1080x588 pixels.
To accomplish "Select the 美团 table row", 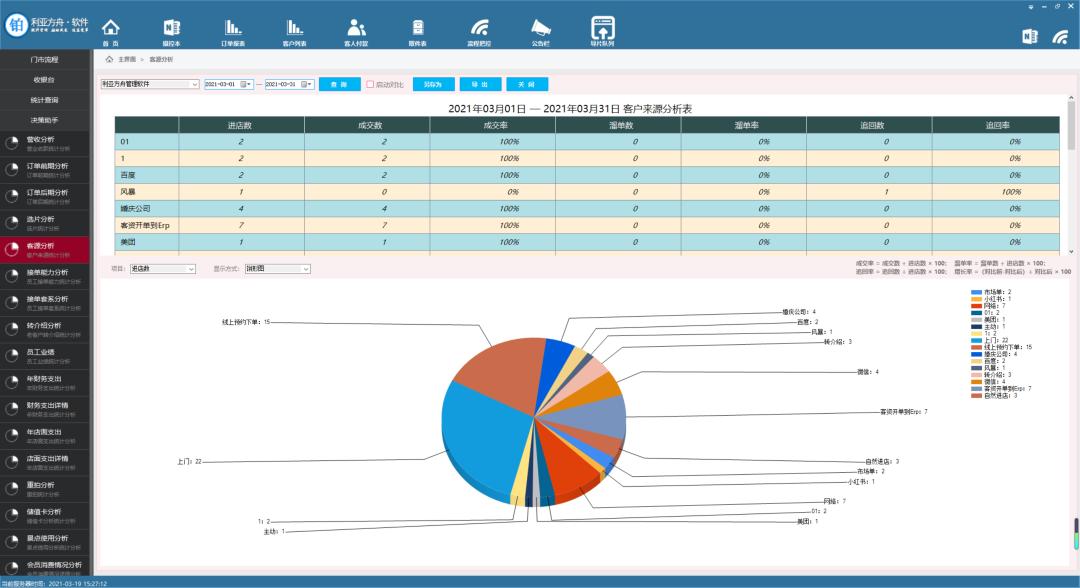I will 587,242.
